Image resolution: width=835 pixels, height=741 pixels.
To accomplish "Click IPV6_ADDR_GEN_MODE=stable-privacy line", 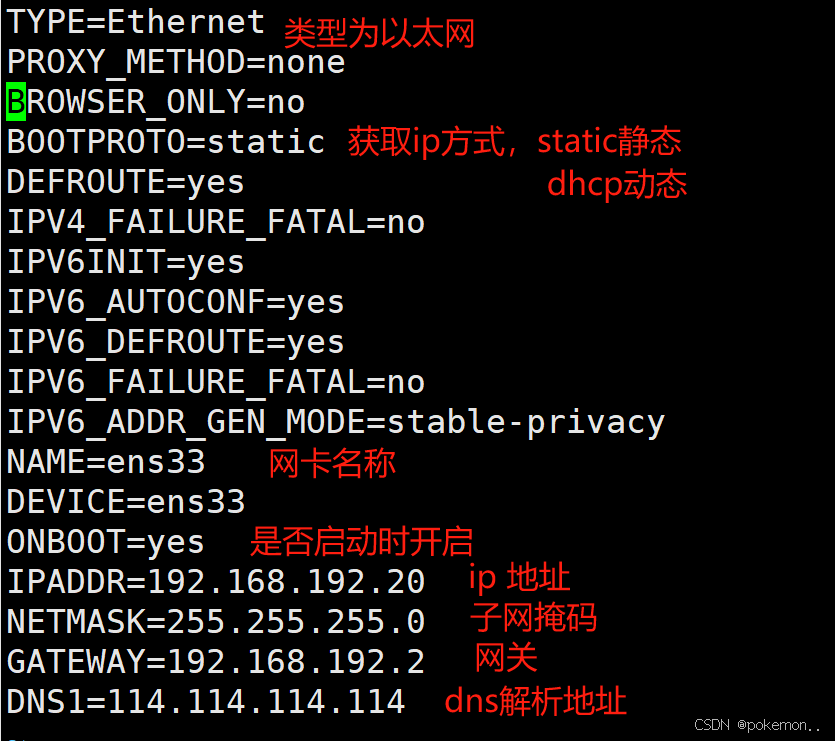I will pos(336,423).
